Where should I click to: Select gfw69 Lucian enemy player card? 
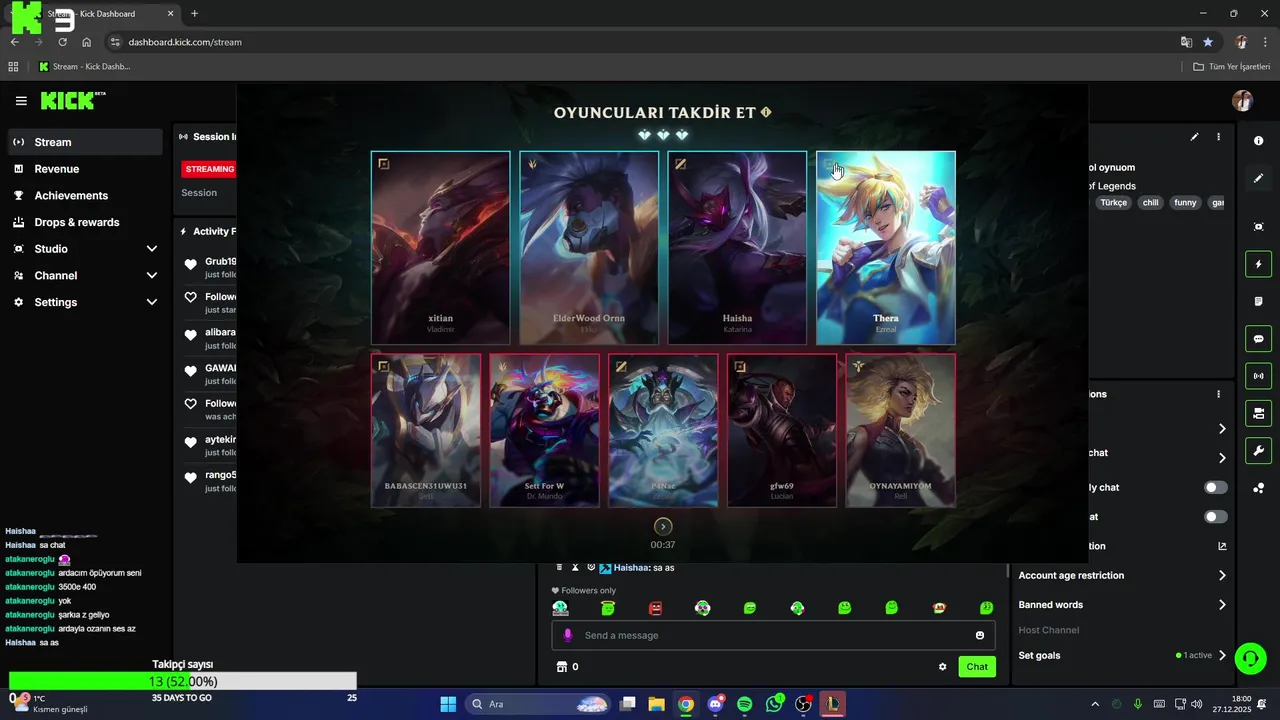point(782,430)
